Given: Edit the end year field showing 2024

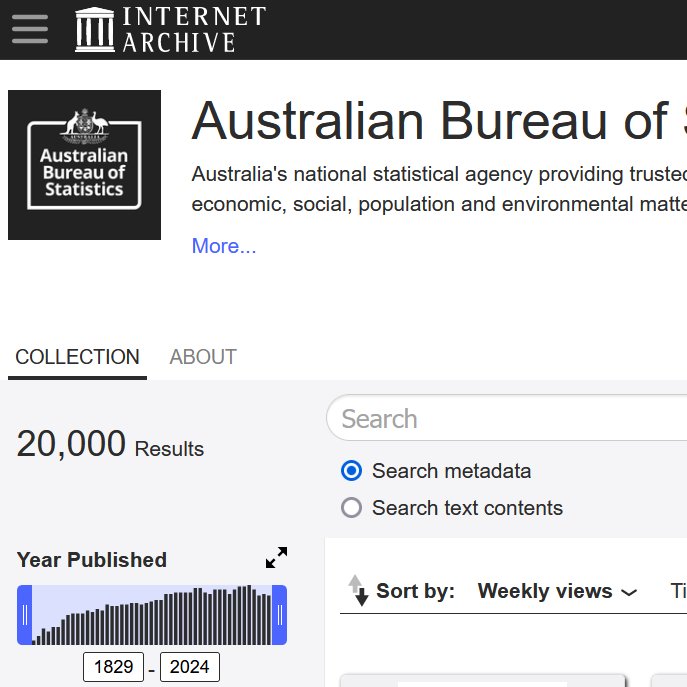Looking at the screenshot, I should click(190, 667).
